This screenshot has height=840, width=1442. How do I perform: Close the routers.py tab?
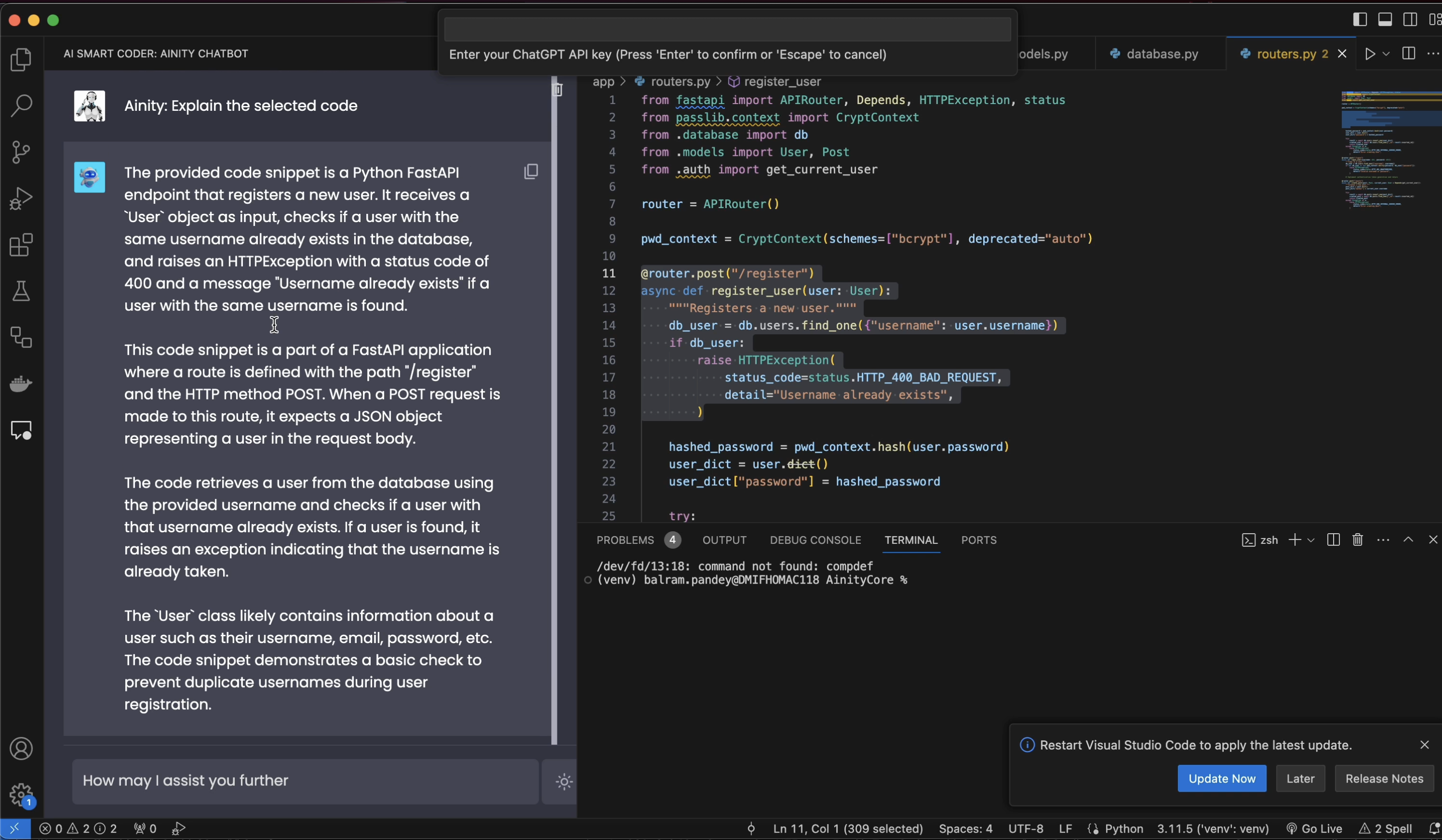[1342, 54]
